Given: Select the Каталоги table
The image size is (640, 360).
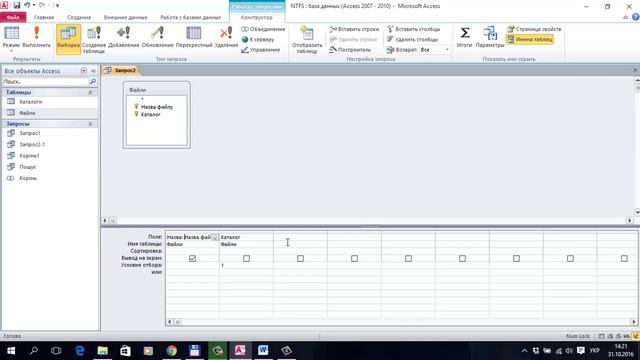Looking at the screenshot, I should coord(50,102).
